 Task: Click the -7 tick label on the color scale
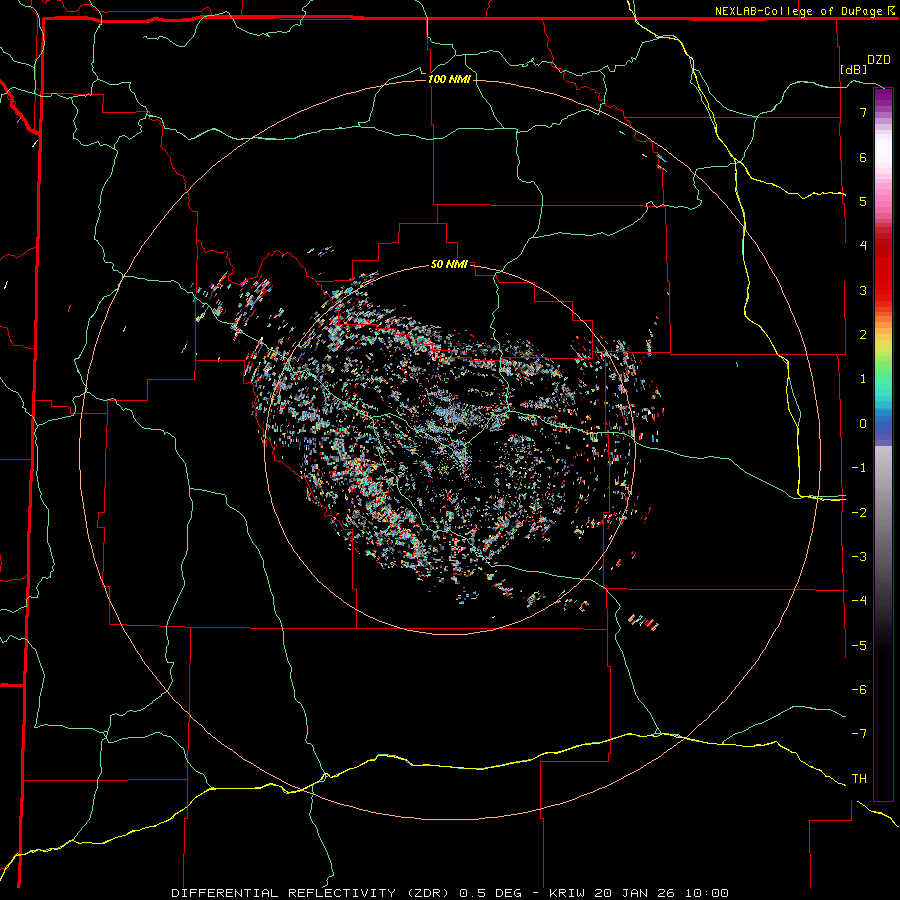[859, 734]
